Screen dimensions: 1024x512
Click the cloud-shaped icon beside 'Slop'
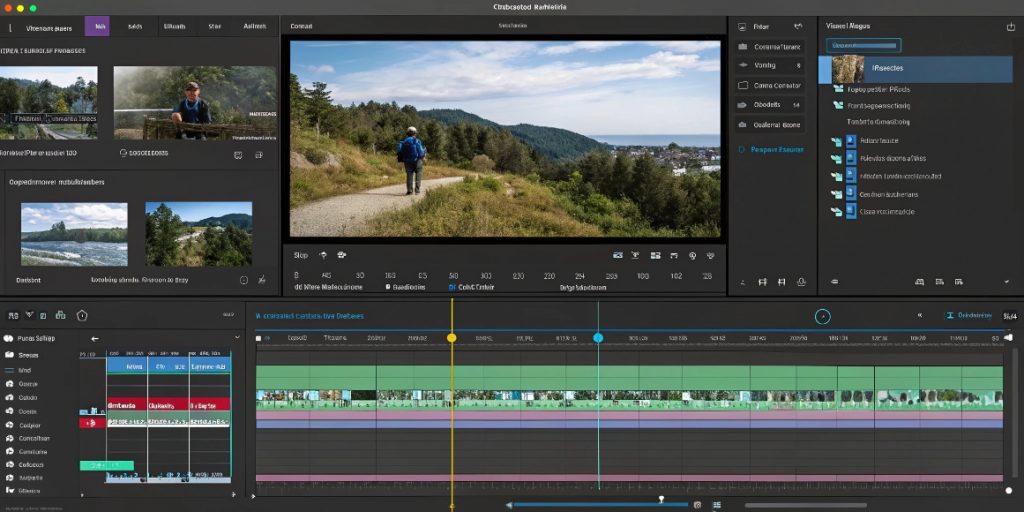coord(341,255)
